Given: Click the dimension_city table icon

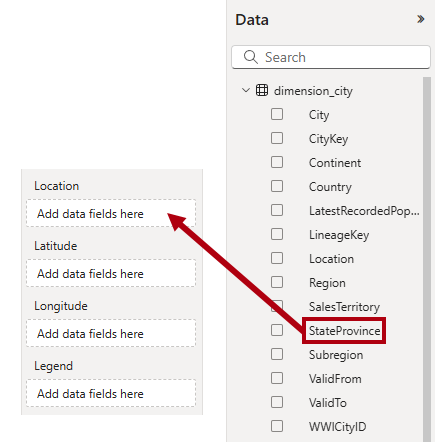Looking at the screenshot, I should (x=262, y=90).
